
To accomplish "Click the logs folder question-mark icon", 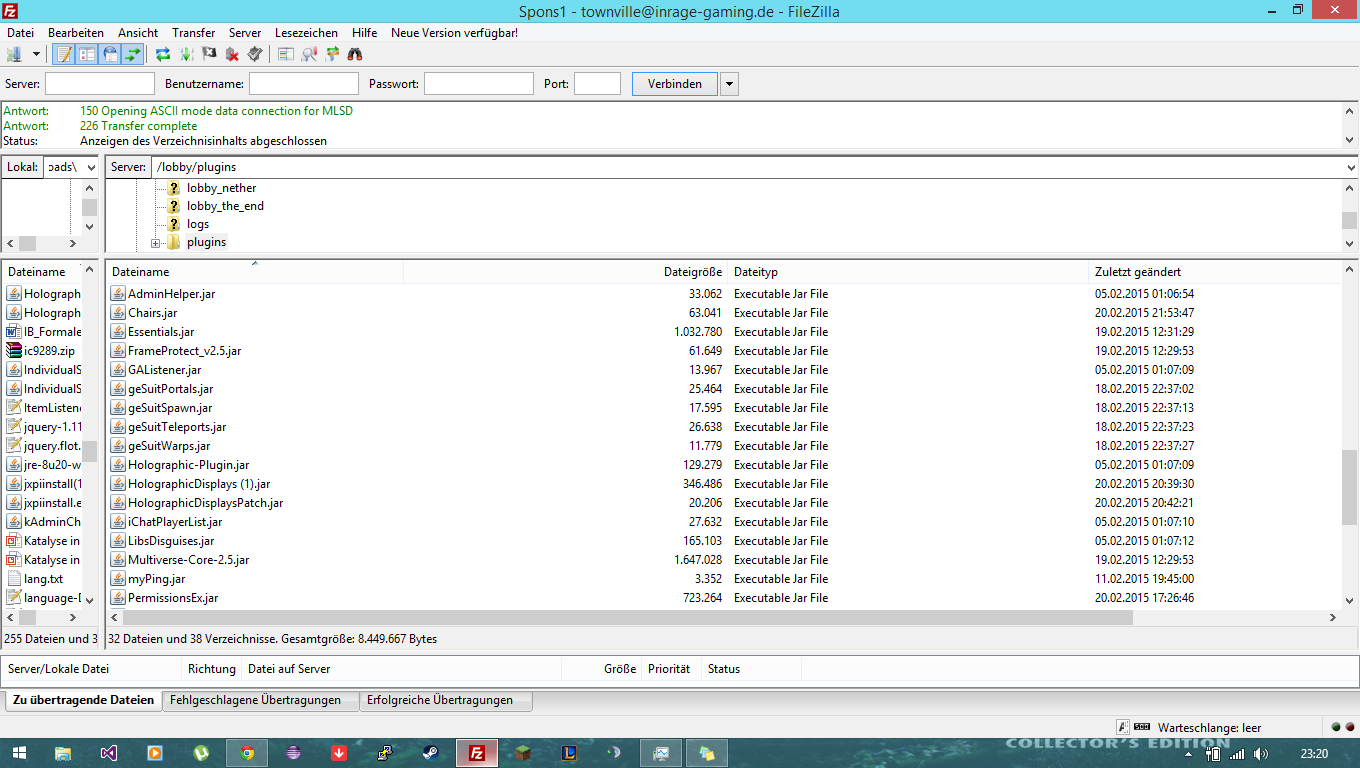I will pos(174,224).
